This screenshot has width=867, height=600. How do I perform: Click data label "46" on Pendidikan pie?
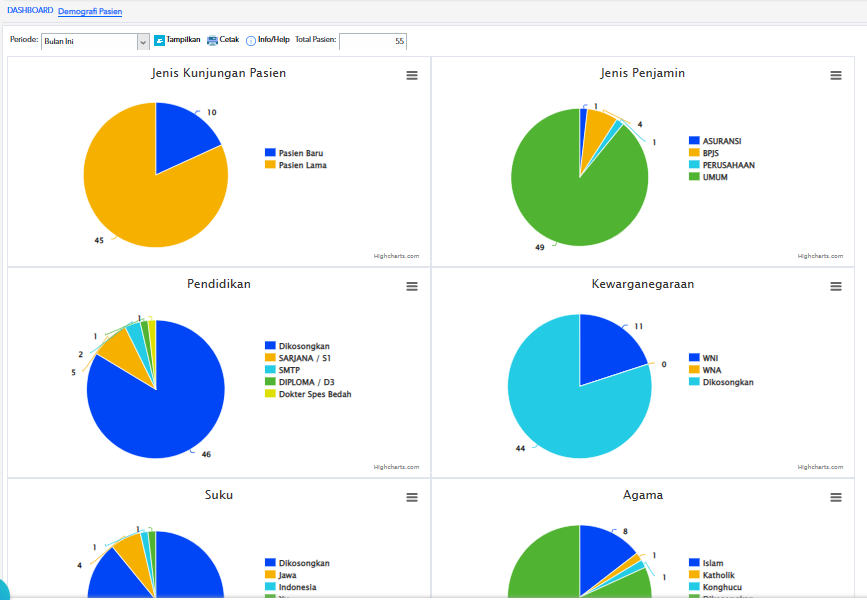point(206,455)
